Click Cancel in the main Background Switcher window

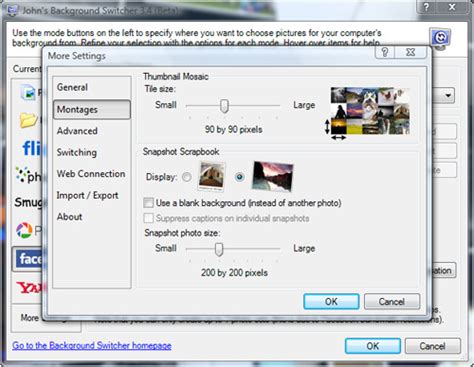pyautogui.click(x=433, y=346)
